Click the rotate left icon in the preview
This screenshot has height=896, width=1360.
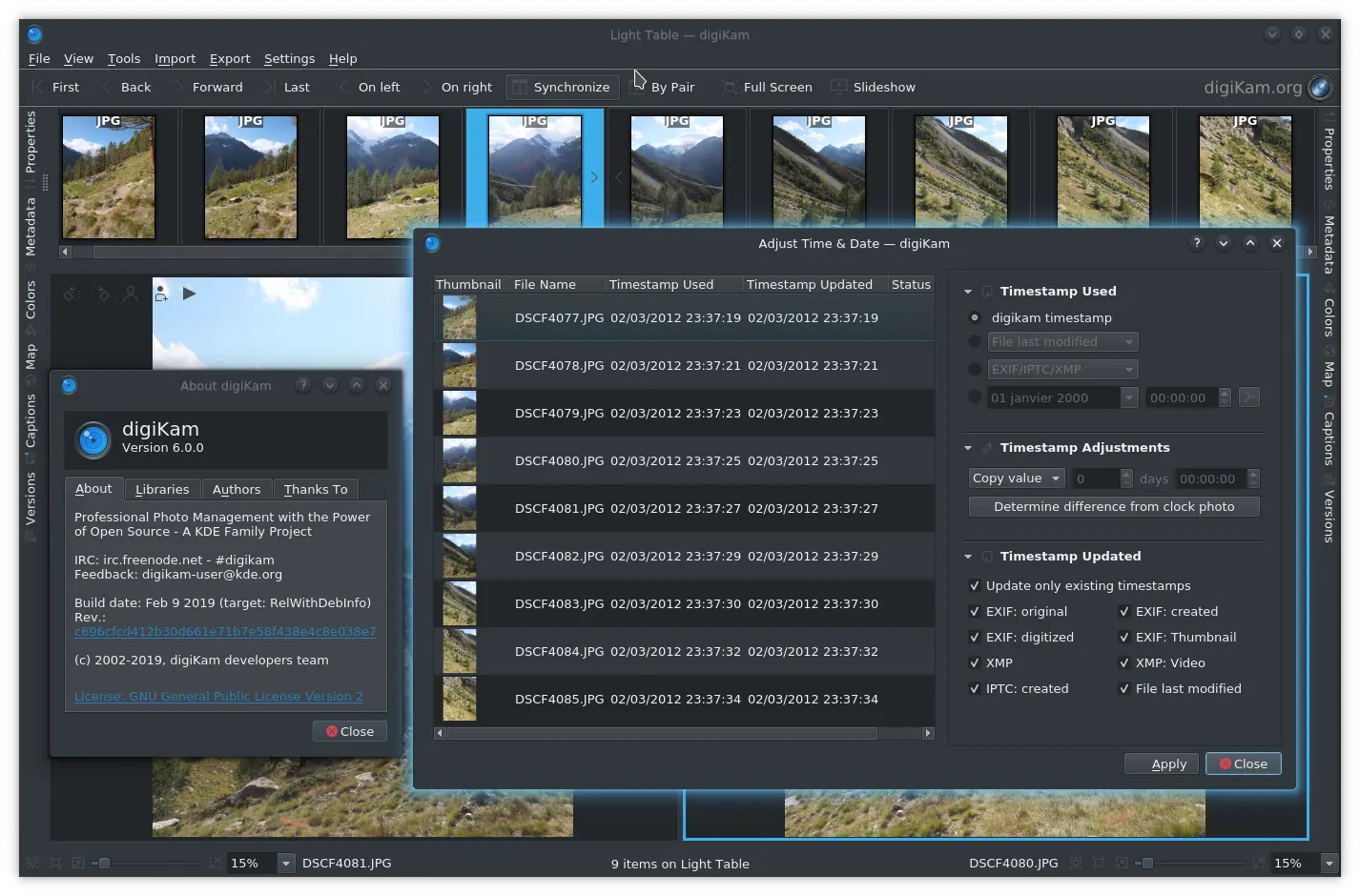[x=71, y=294]
